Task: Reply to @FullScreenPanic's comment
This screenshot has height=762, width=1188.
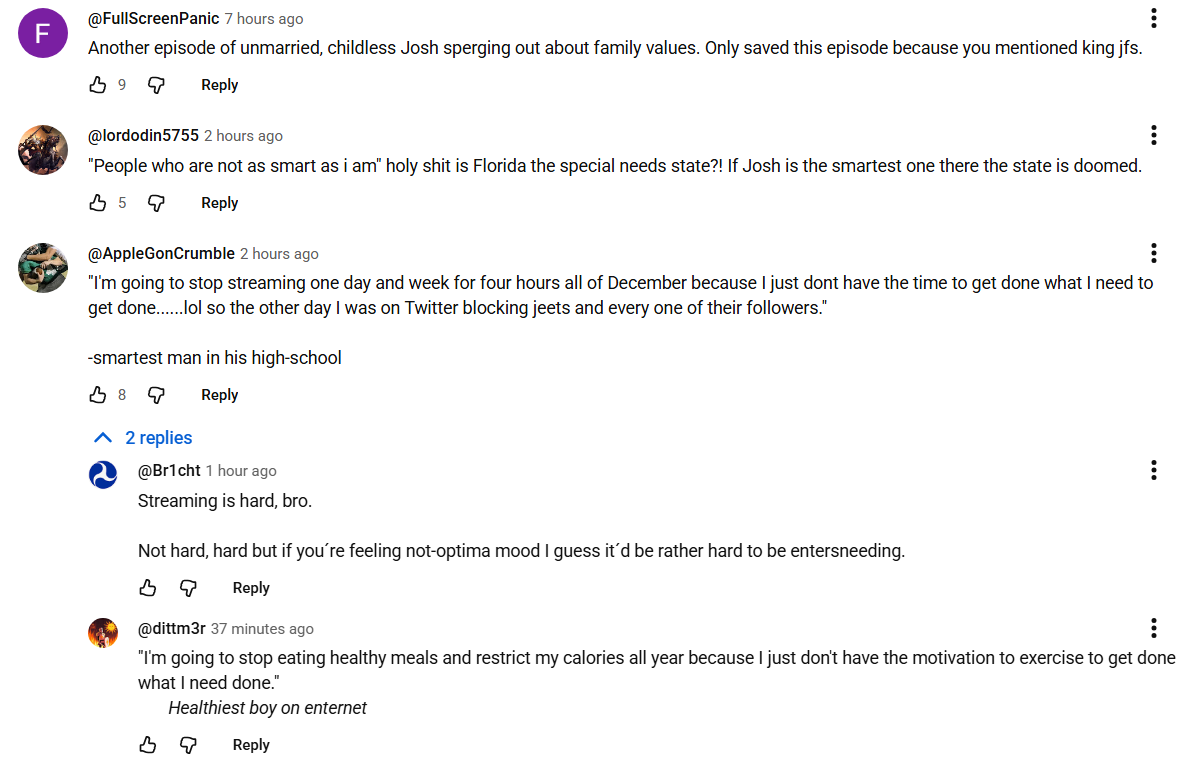Action: [x=219, y=85]
